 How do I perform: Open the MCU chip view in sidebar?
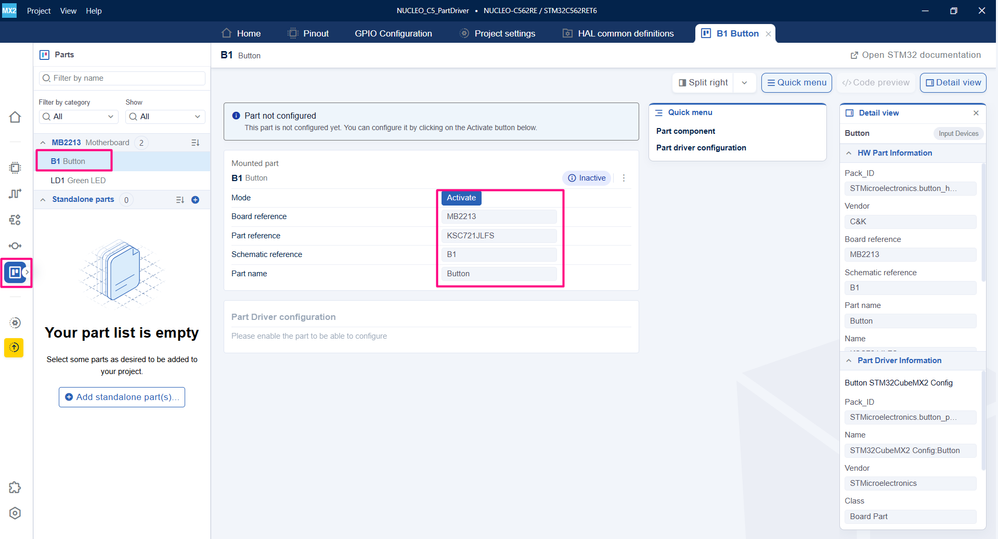(x=15, y=168)
